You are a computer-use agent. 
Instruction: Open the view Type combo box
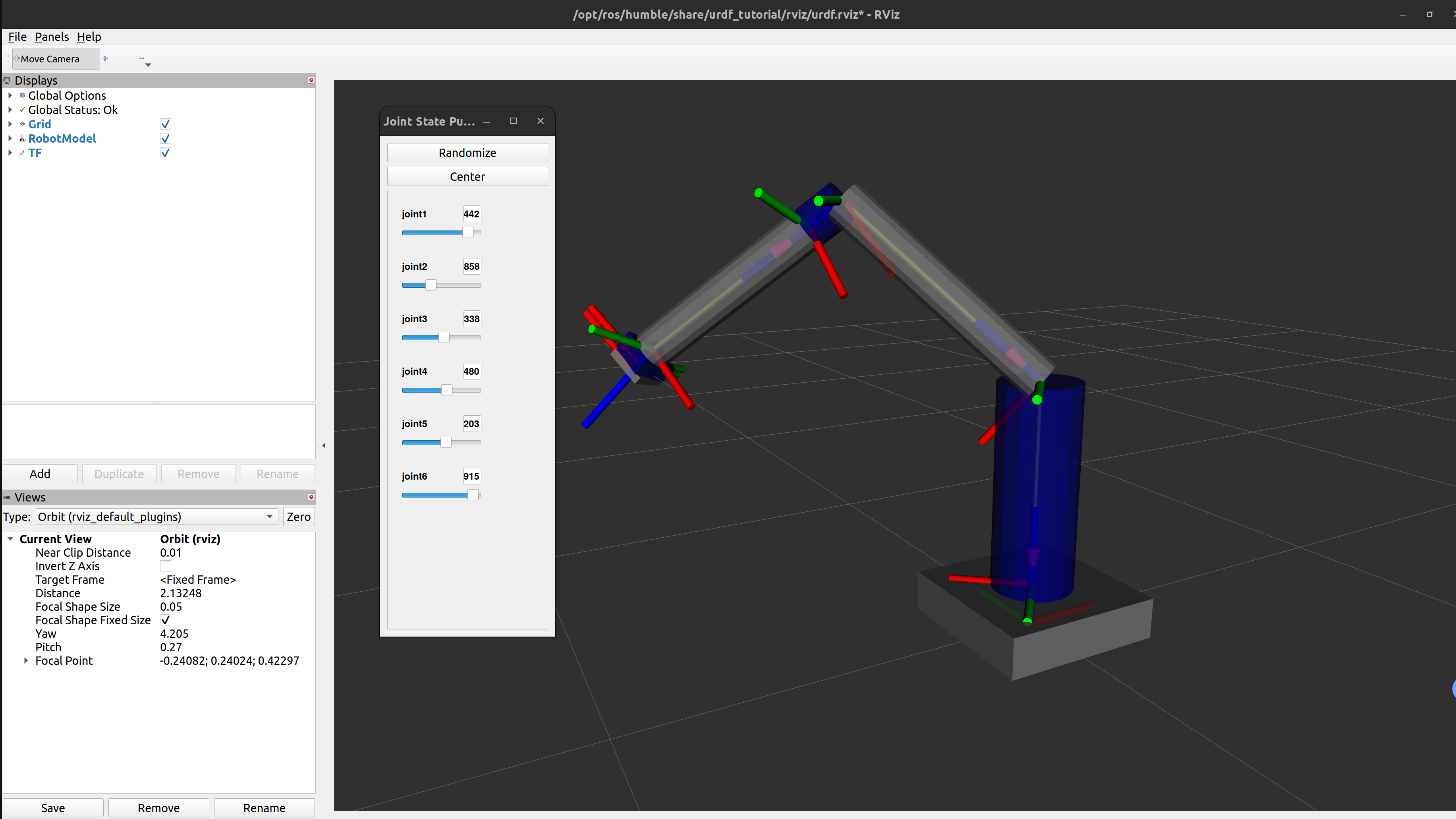click(x=156, y=517)
